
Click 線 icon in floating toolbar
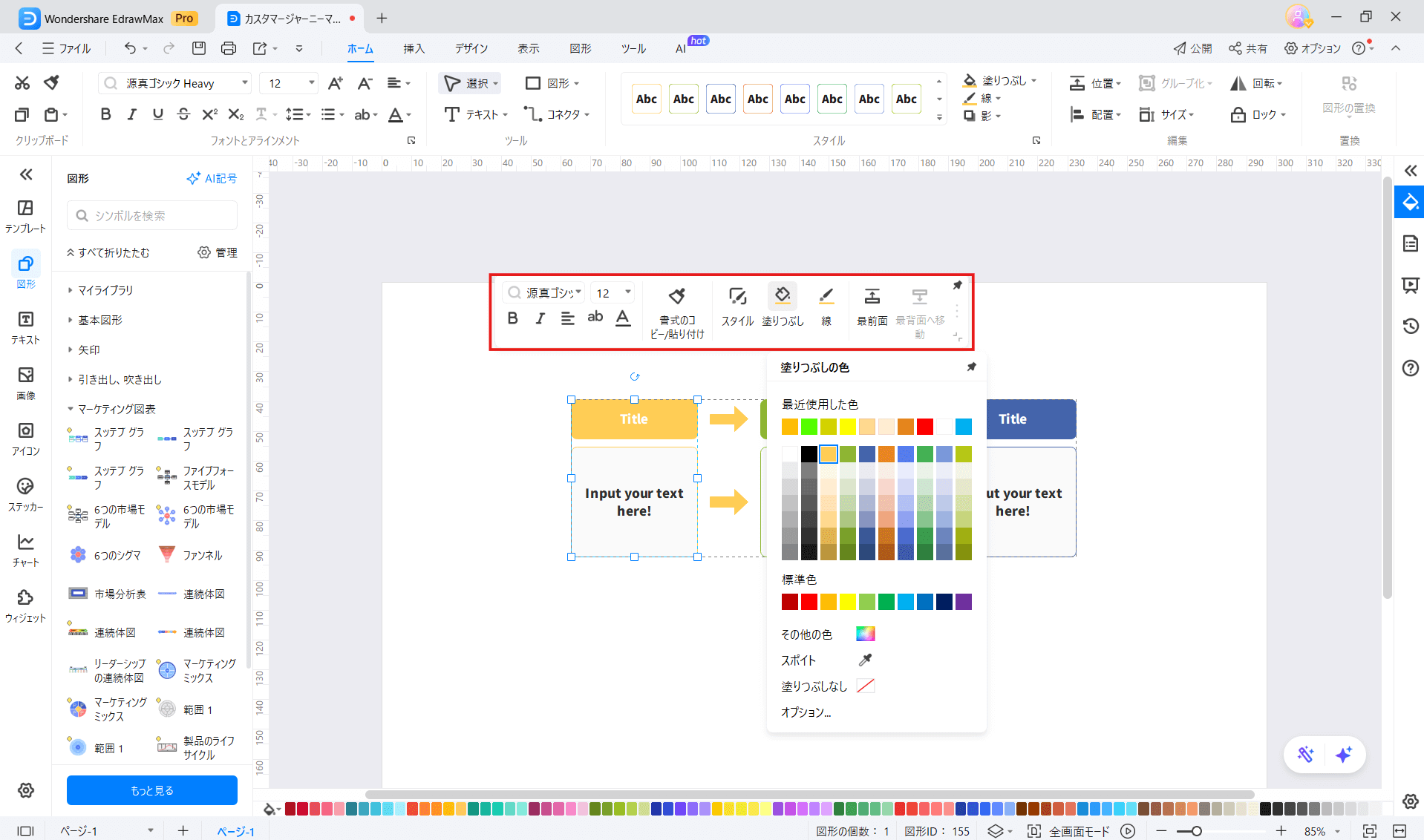(x=826, y=306)
